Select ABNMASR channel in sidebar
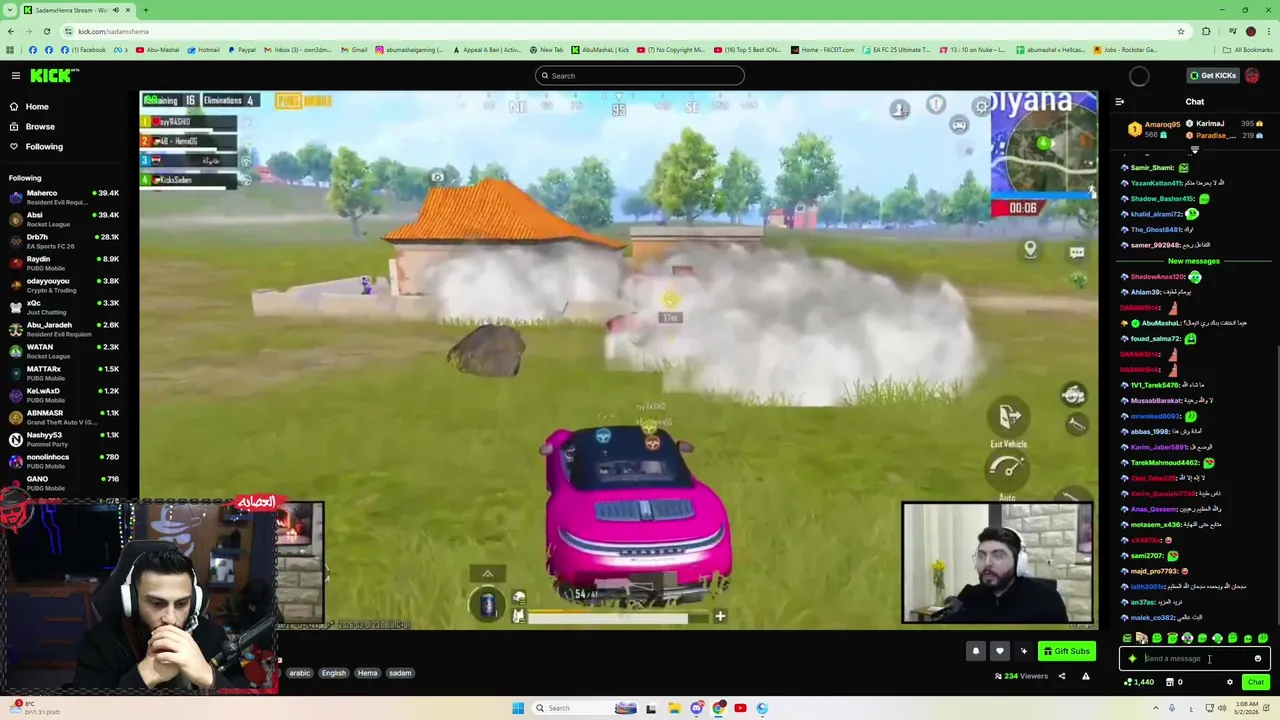The width and height of the screenshot is (1280, 720). pyautogui.click(x=65, y=417)
